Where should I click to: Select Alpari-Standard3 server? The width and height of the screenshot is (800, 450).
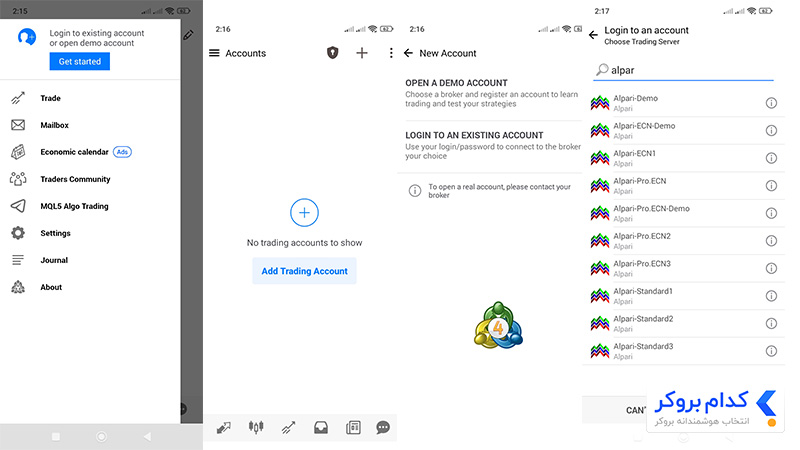pos(684,351)
